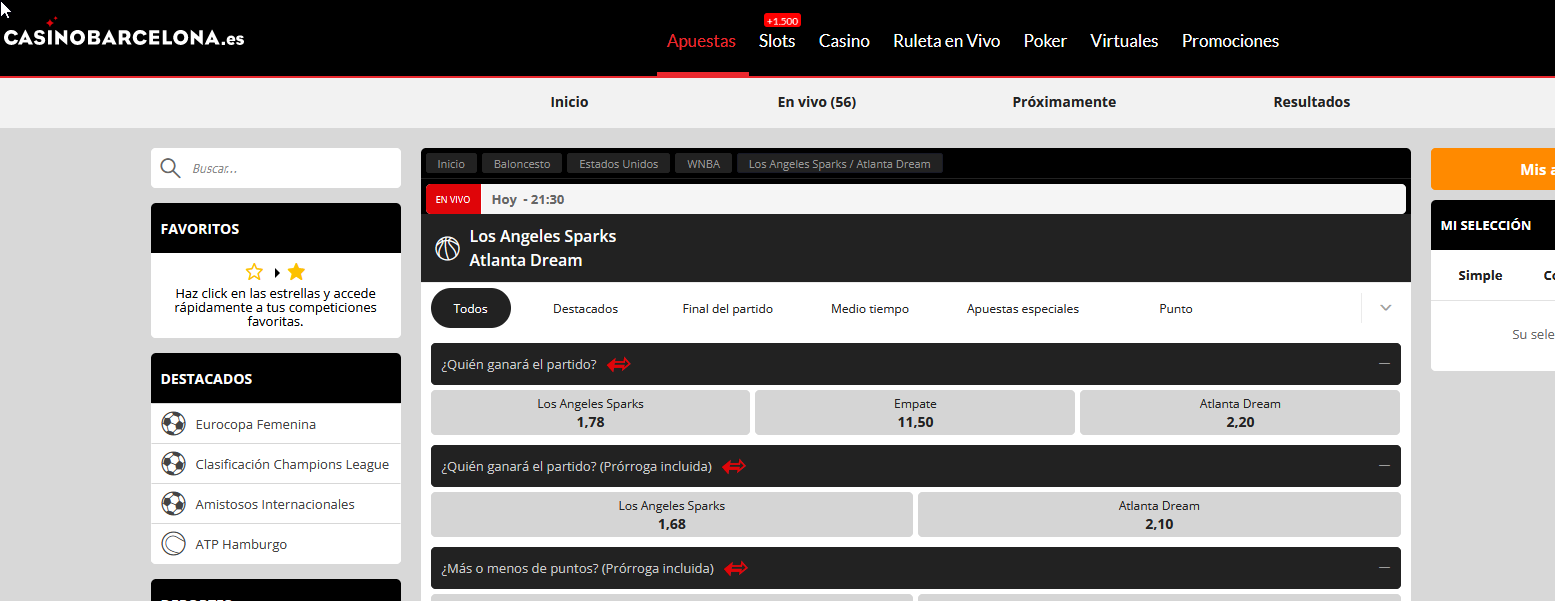This screenshot has height=601, width=1555.
Task: Select the Punto filter
Action: [1176, 308]
